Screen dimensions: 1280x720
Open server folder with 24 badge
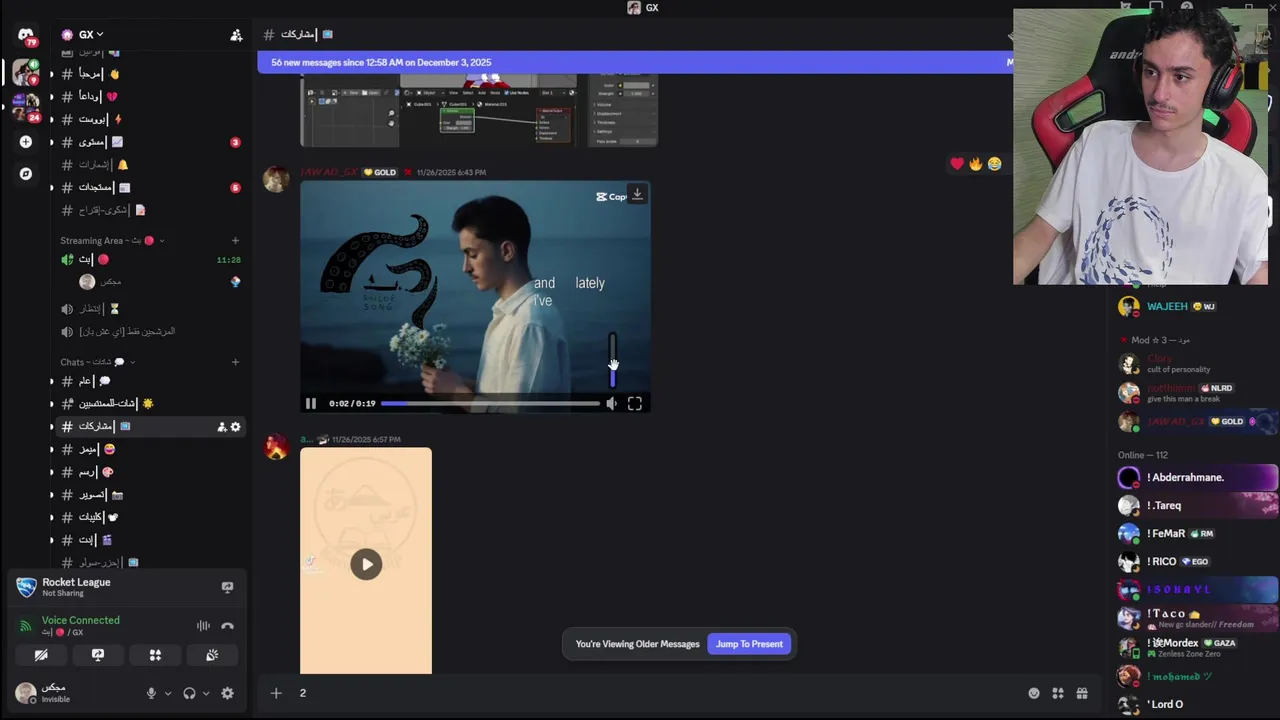click(26, 105)
